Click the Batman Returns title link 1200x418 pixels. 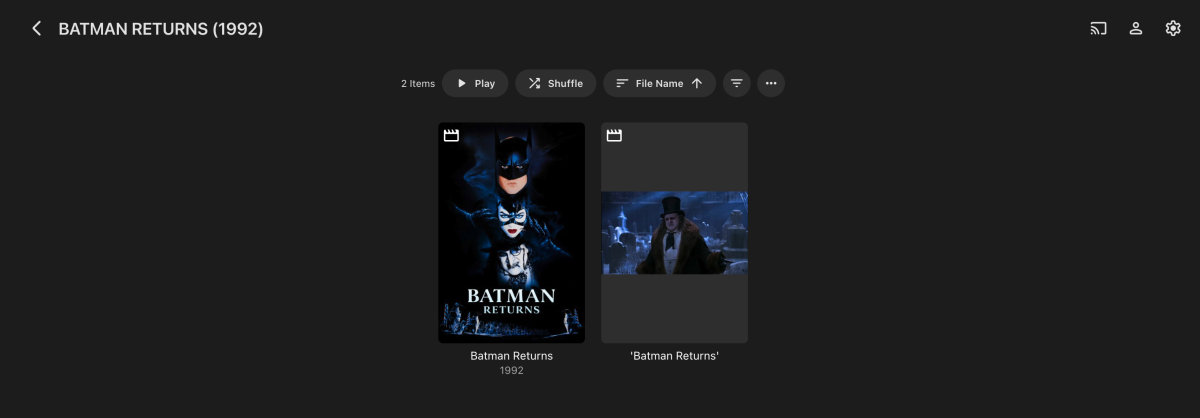pyautogui.click(x=511, y=356)
